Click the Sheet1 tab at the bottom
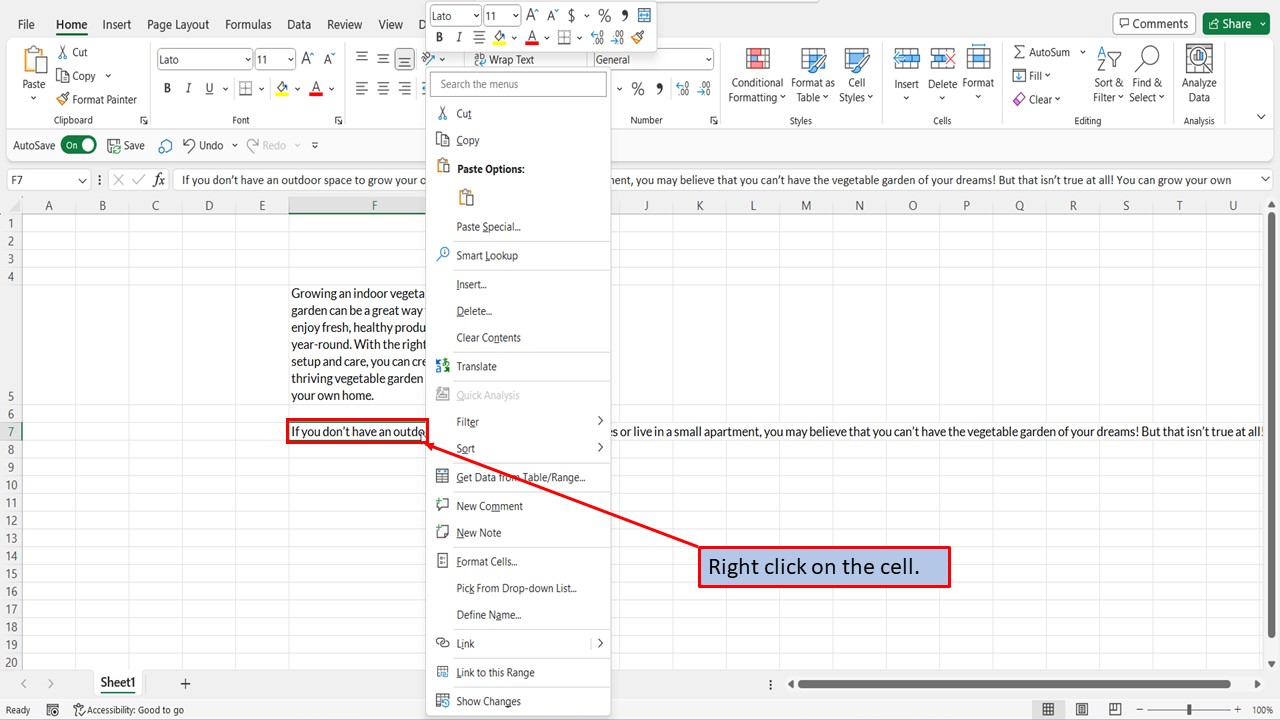This screenshot has width=1280, height=720. (117, 682)
